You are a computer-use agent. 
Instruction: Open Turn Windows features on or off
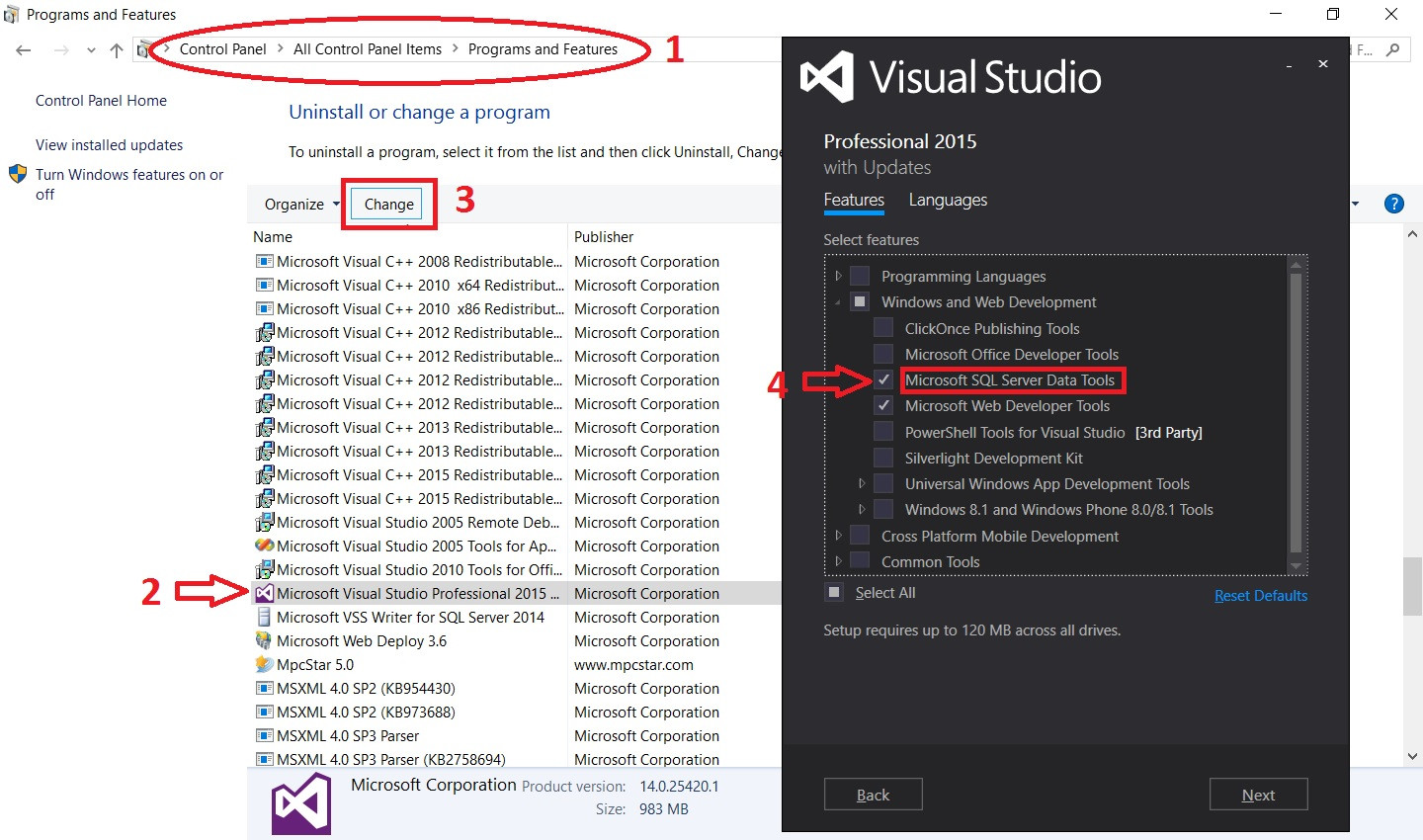129,184
